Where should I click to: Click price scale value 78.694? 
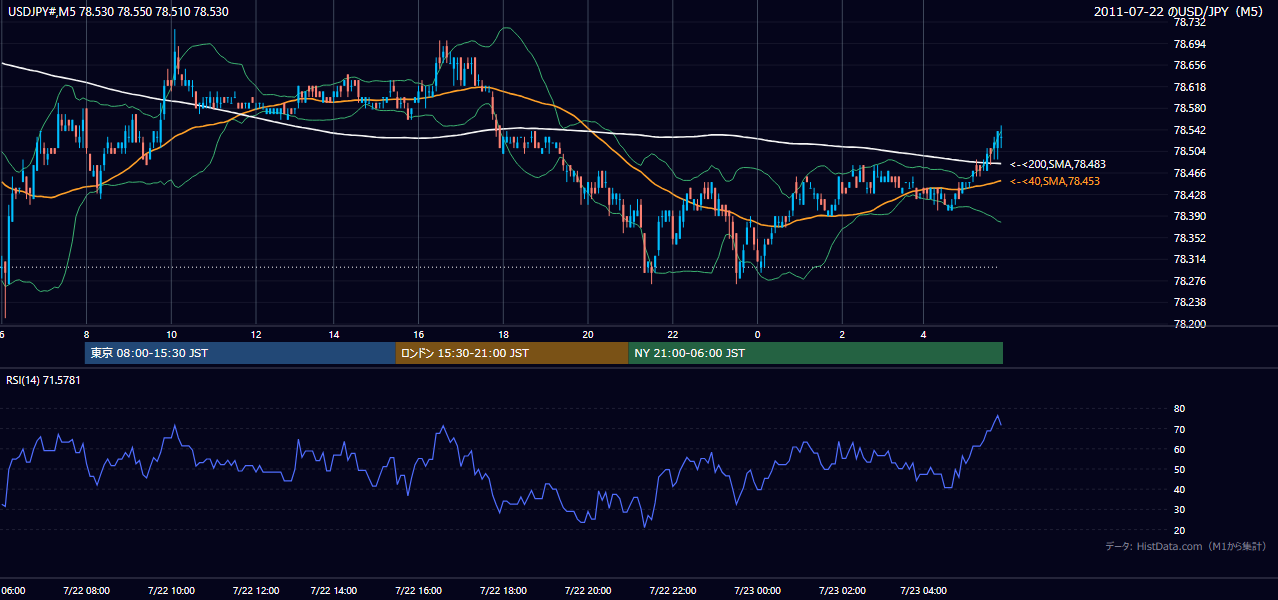pyautogui.click(x=1189, y=44)
